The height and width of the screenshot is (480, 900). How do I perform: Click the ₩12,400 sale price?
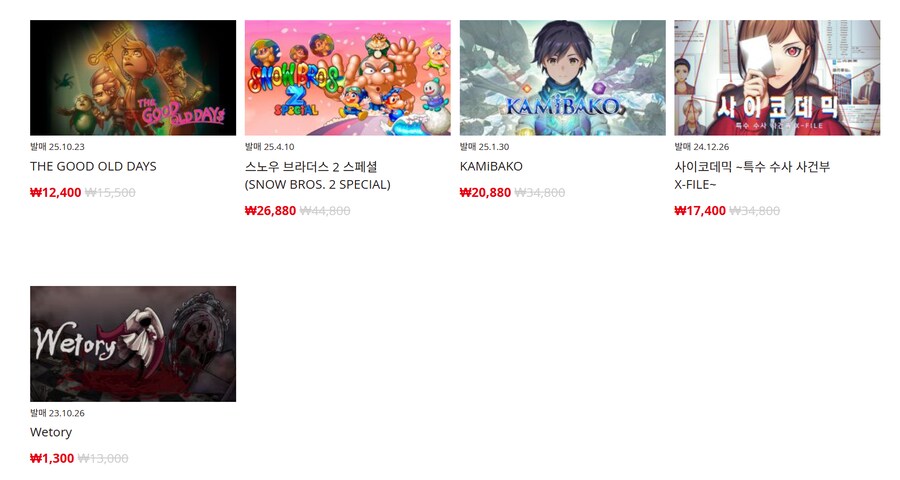56,192
